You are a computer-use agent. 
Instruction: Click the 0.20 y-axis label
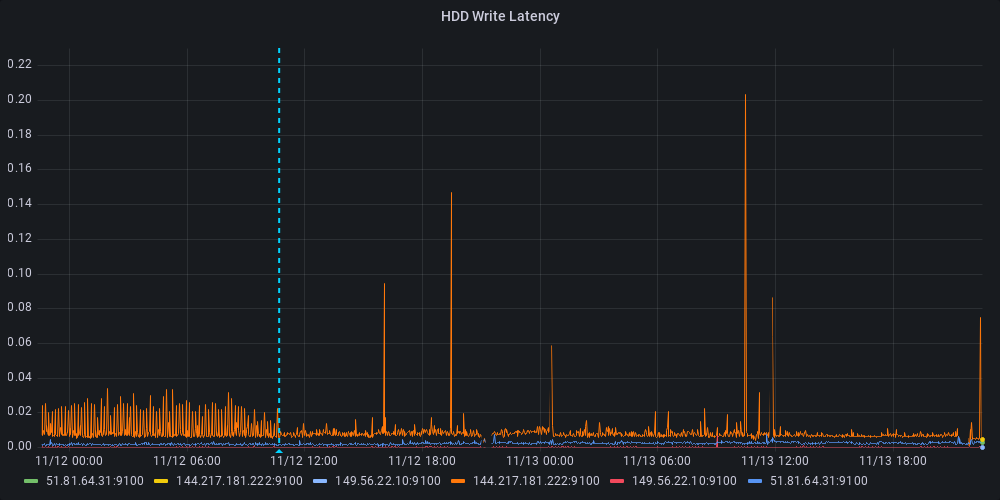coord(20,99)
